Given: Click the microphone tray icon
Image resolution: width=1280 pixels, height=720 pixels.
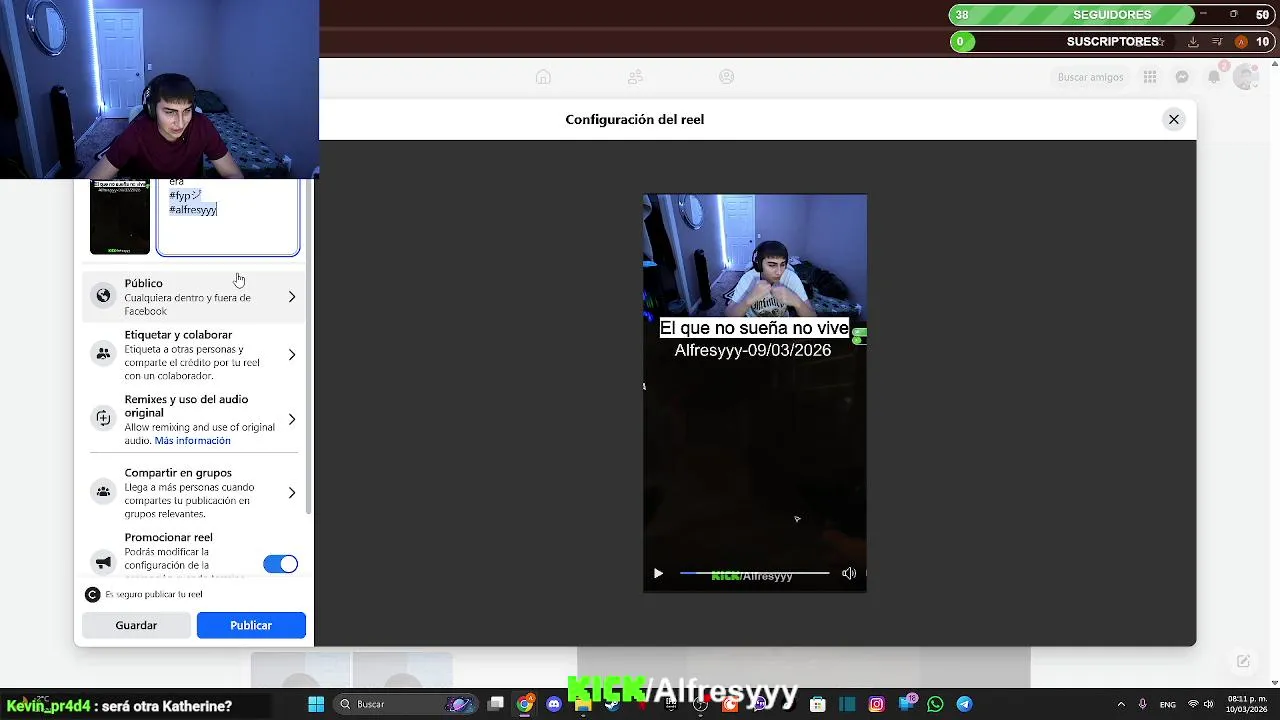Looking at the screenshot, I should pos(1143,704).
